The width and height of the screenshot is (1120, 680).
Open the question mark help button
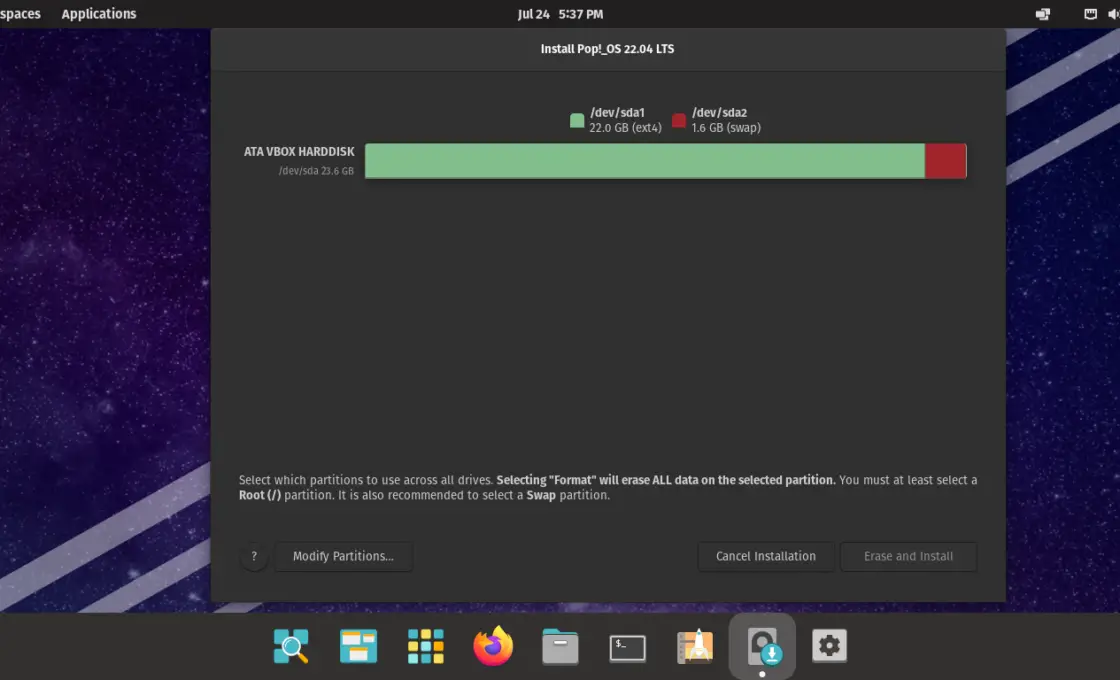(254, 556)
